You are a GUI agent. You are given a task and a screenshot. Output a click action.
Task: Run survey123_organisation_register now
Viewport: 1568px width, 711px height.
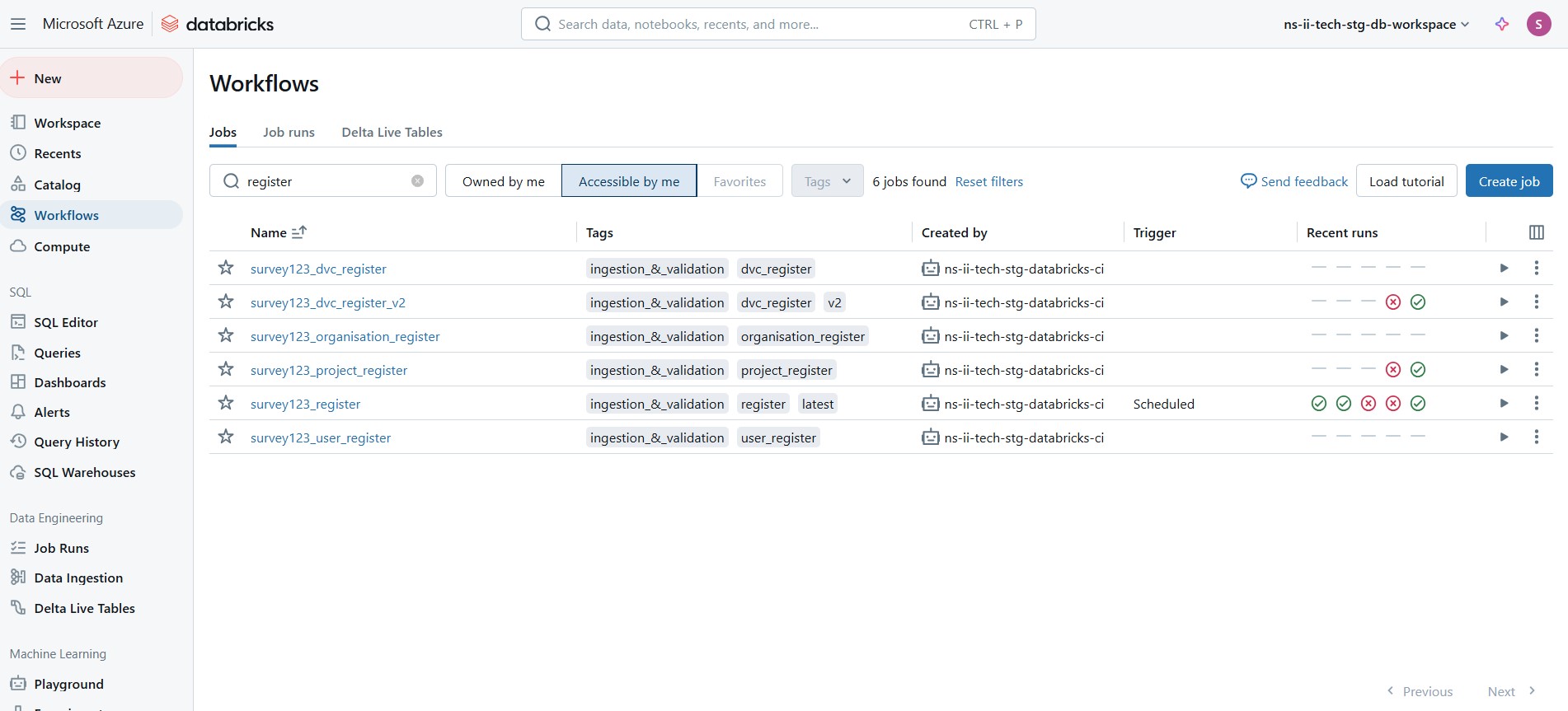pyautogui.click(x=1504, y=335)
